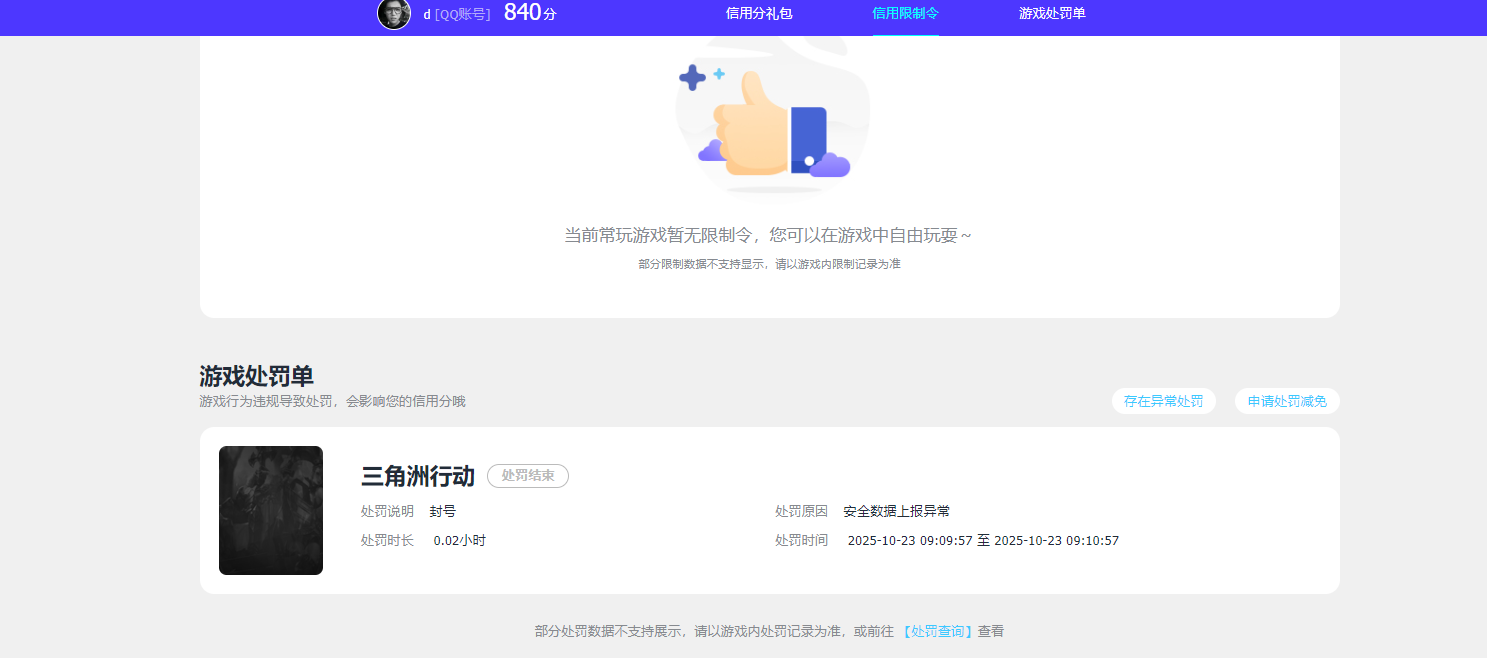Click the user avatar in header
The width and height of the screenshot is (1487, 658).
coord(394,14)
